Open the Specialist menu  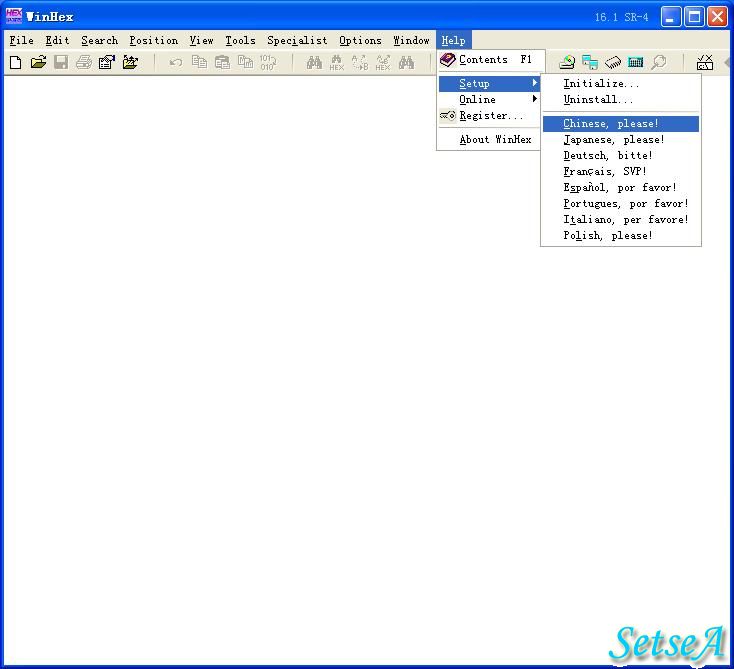pos(297,41)
